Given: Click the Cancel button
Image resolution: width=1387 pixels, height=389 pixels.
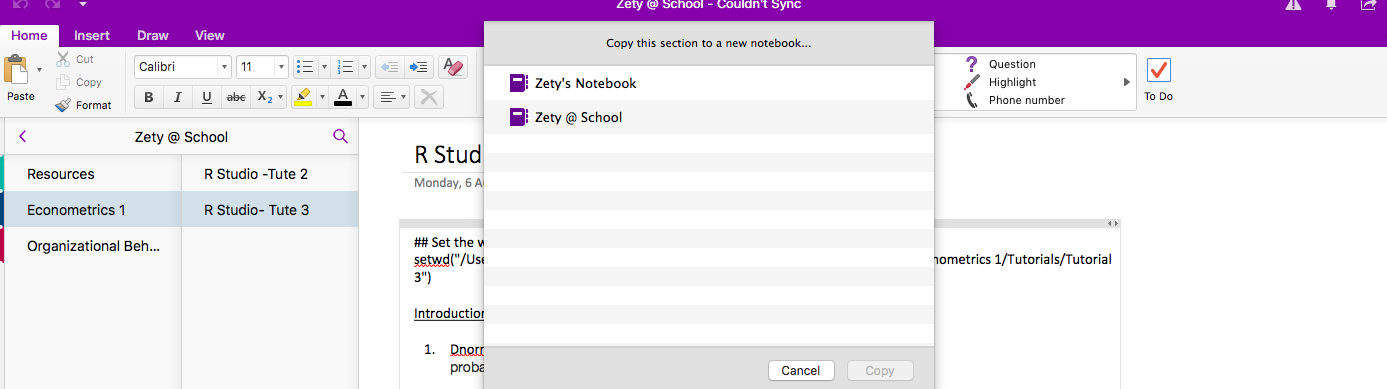Looking at the screenshot, I should [801, 370].
